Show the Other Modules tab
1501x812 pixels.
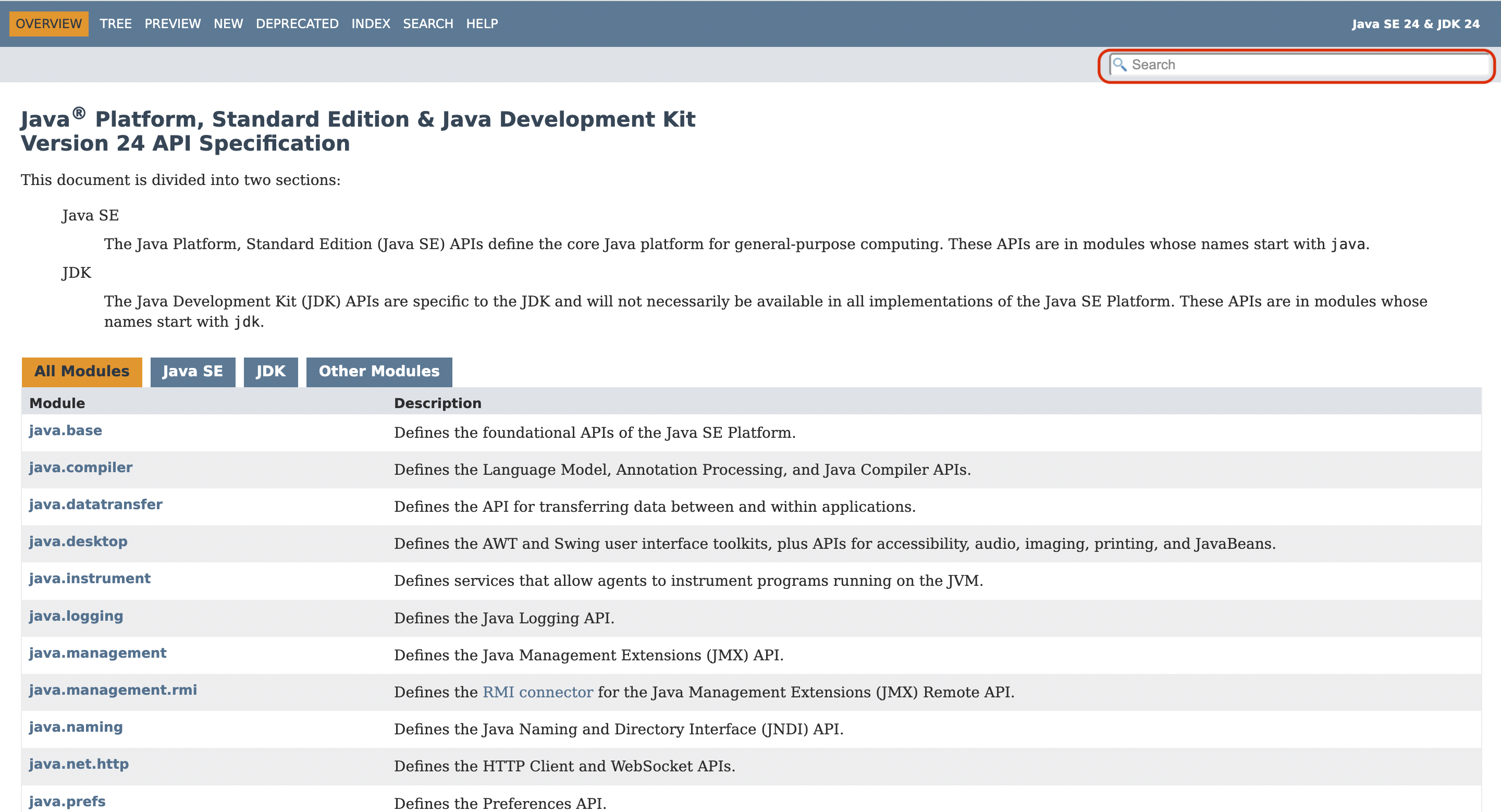379,371
